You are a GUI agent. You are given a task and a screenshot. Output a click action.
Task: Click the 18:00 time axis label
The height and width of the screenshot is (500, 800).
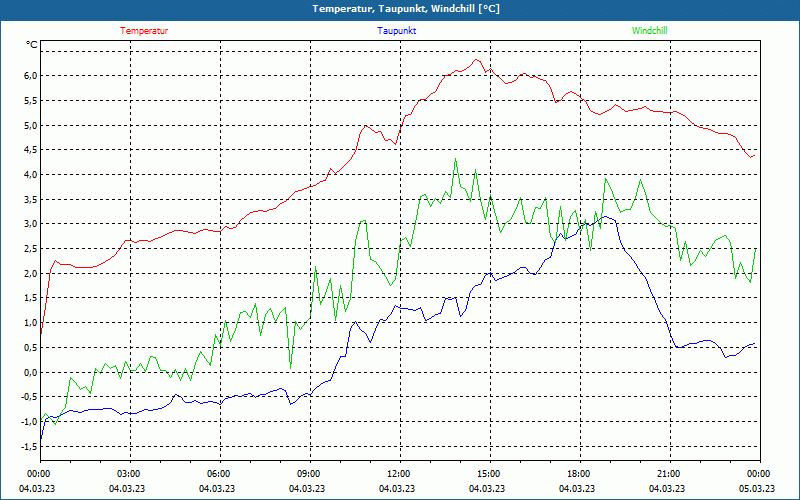tap(579, 474)
